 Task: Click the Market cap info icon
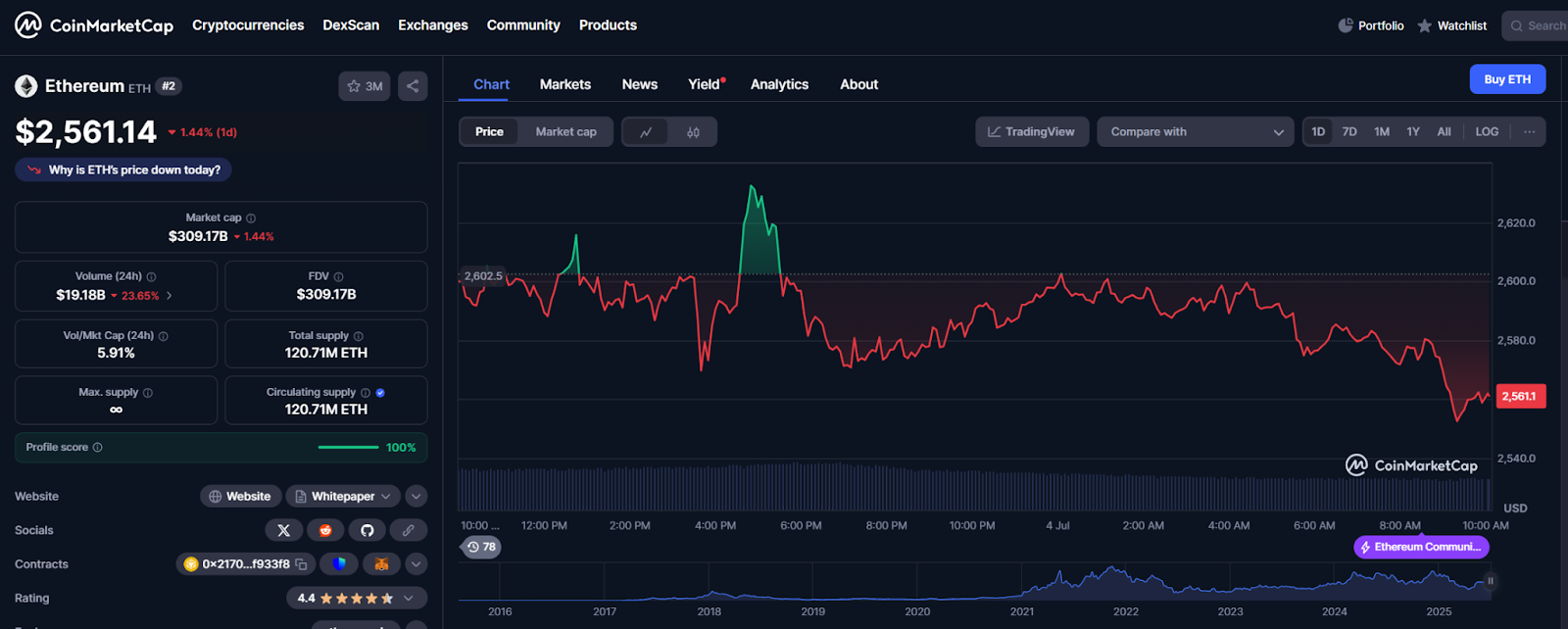coord(251,218)
